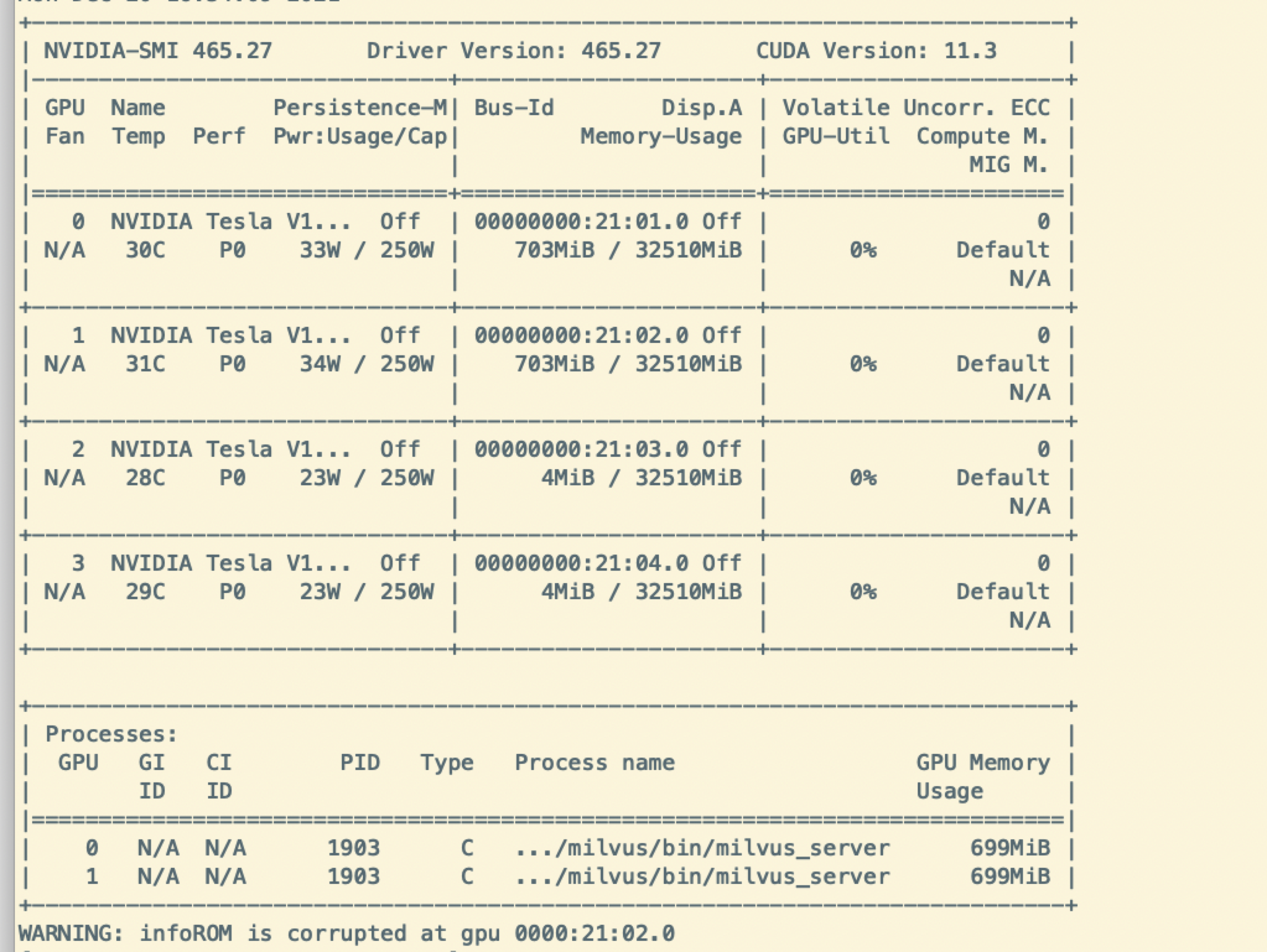Click the 30C temperature value

pos(145,250)
